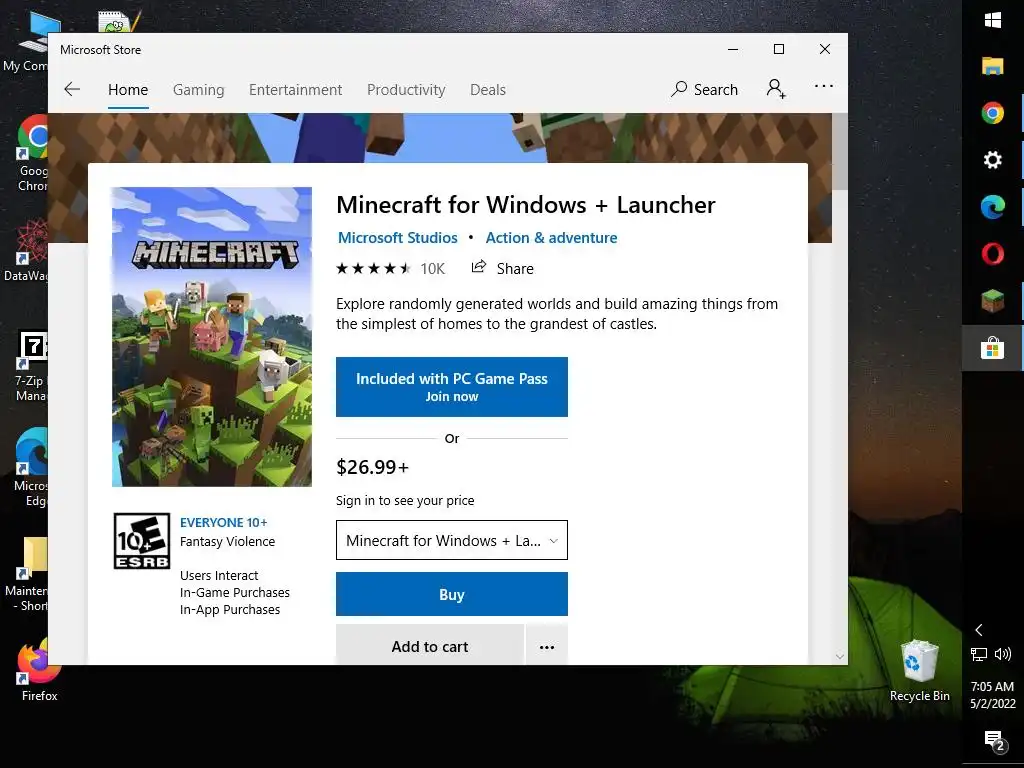Click the Minecraft for Windows + Launcher title
The image size is (1024, 768).
[x=526, y=204]
